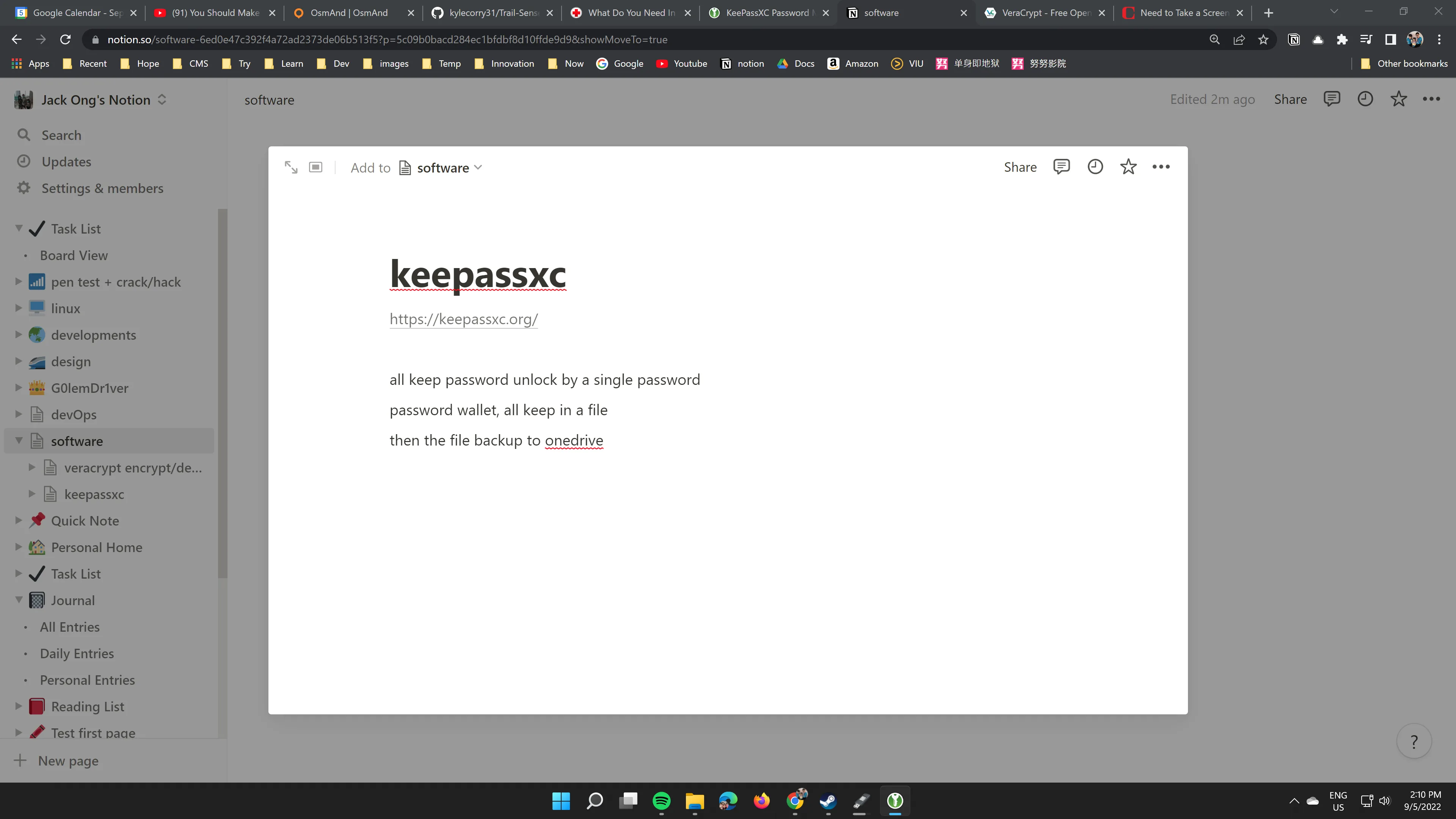
Task: Expand veracrypt encrypt/de... subpage toggle
Action: coord(31,468)
